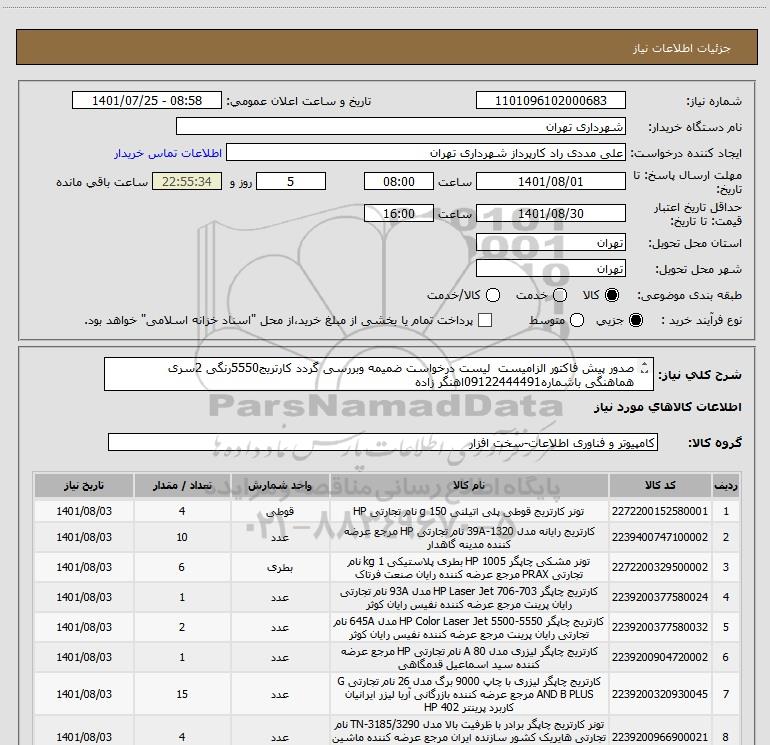Click the delivery city field
Screen dimensions: 770x745
550,268
